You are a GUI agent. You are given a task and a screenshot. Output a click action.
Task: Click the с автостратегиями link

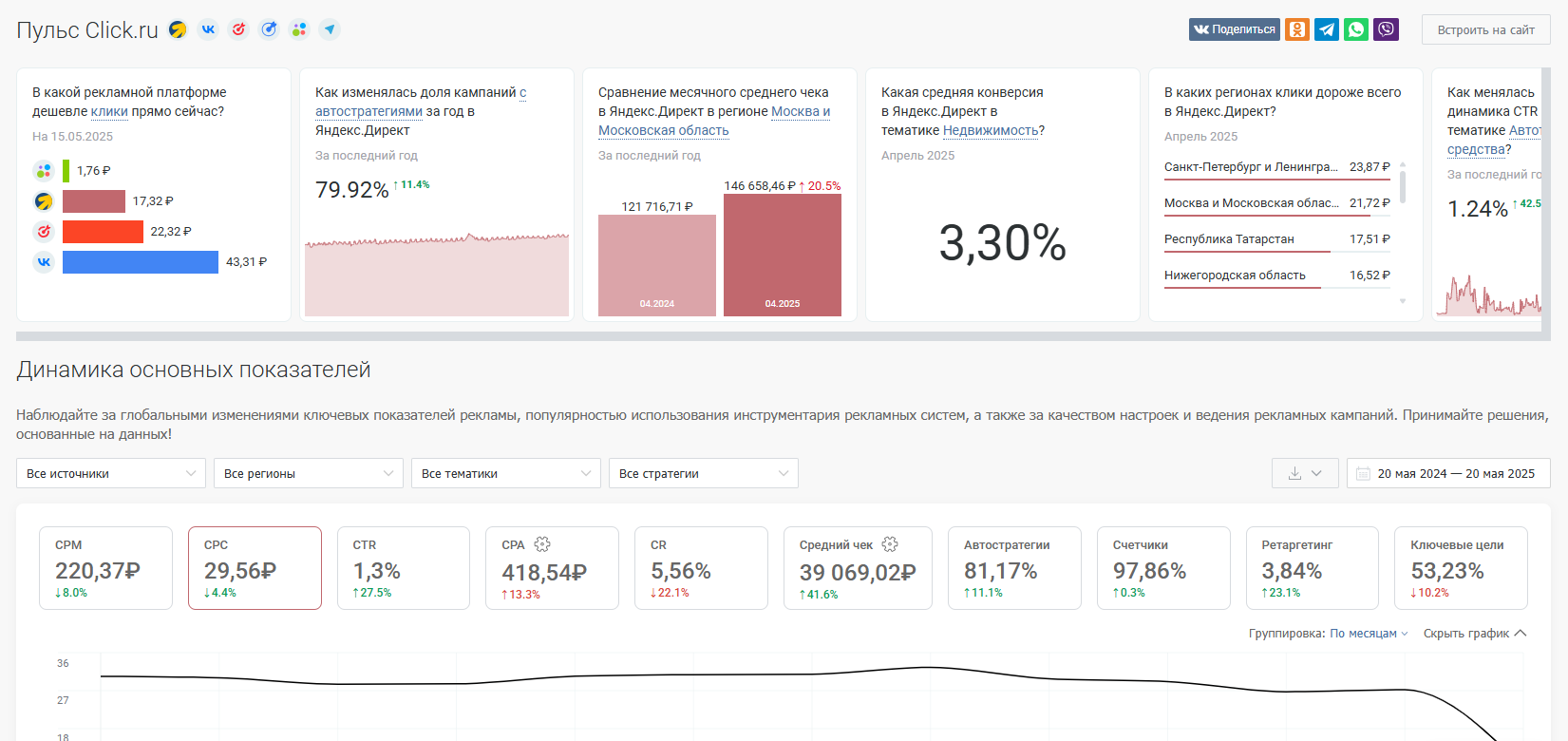click(x=368, y=111)
